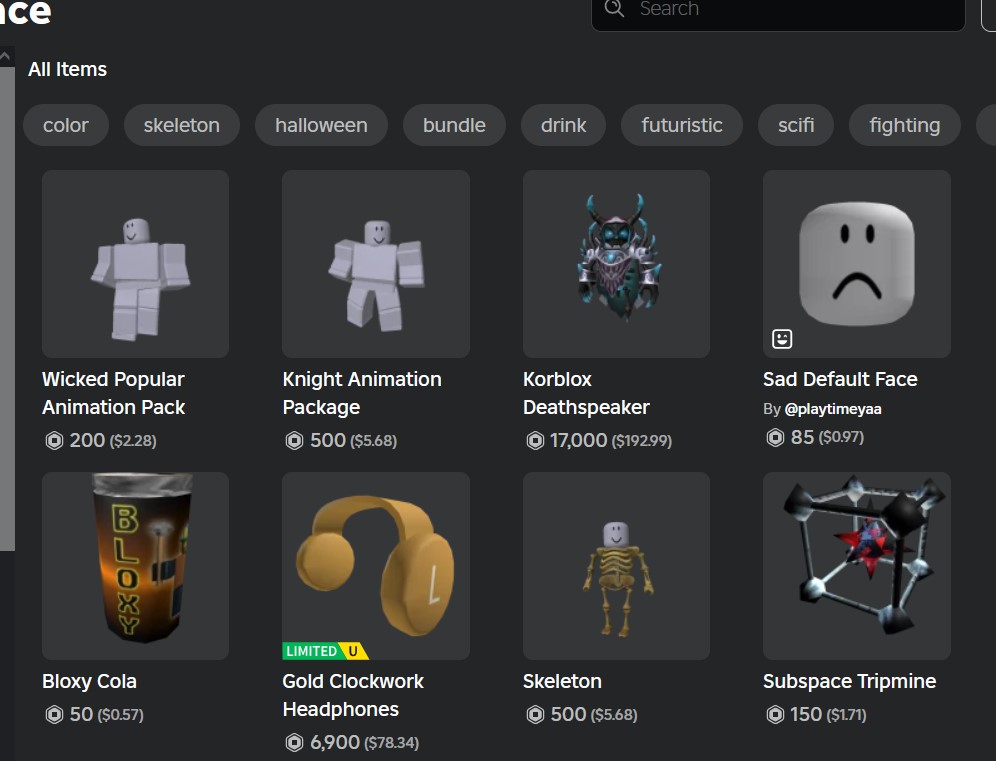
Task: Click Sad Default Face title link
Action: (840, 379)
